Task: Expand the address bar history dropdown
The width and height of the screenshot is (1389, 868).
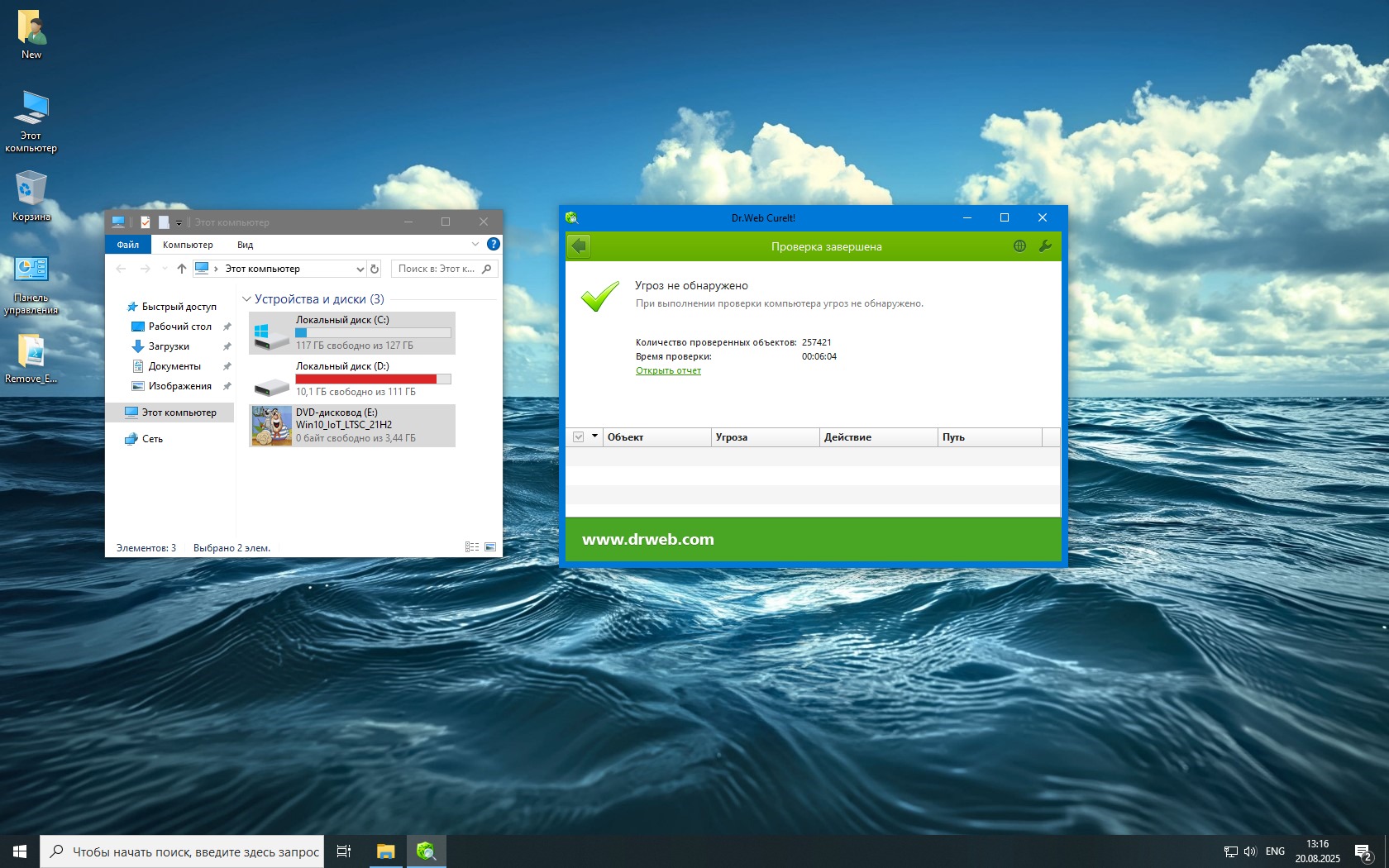Action: (x=360, y=269)
